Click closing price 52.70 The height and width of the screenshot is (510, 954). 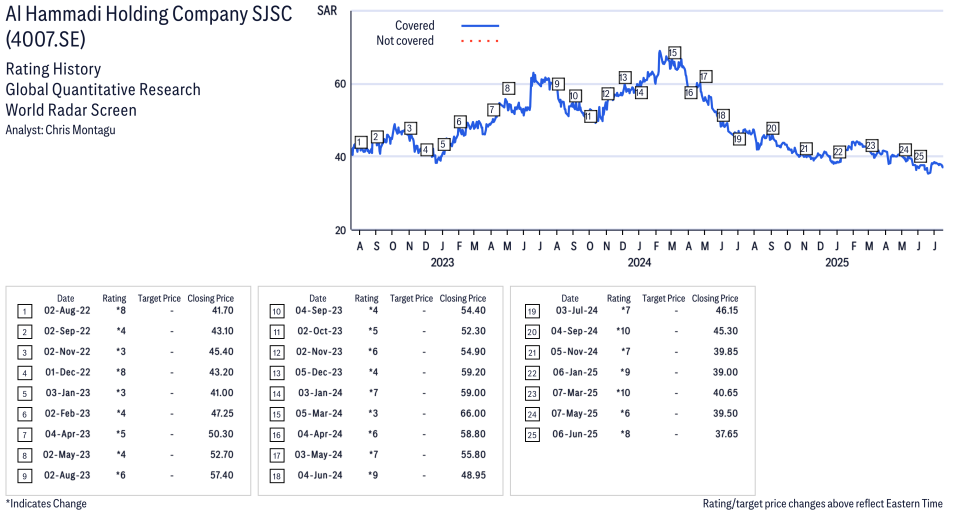221,455
